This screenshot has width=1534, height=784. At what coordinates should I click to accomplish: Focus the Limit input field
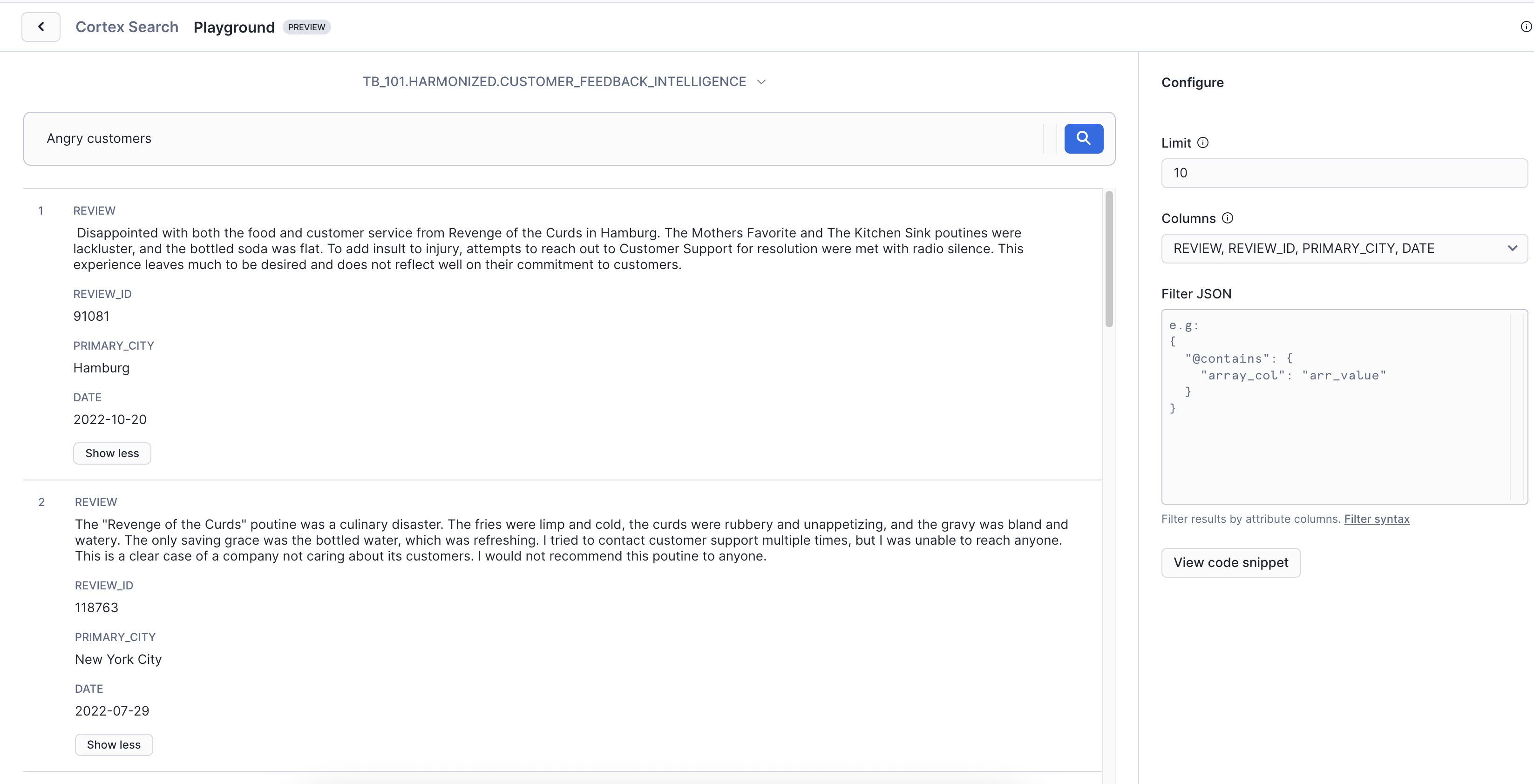(1344, 173)
